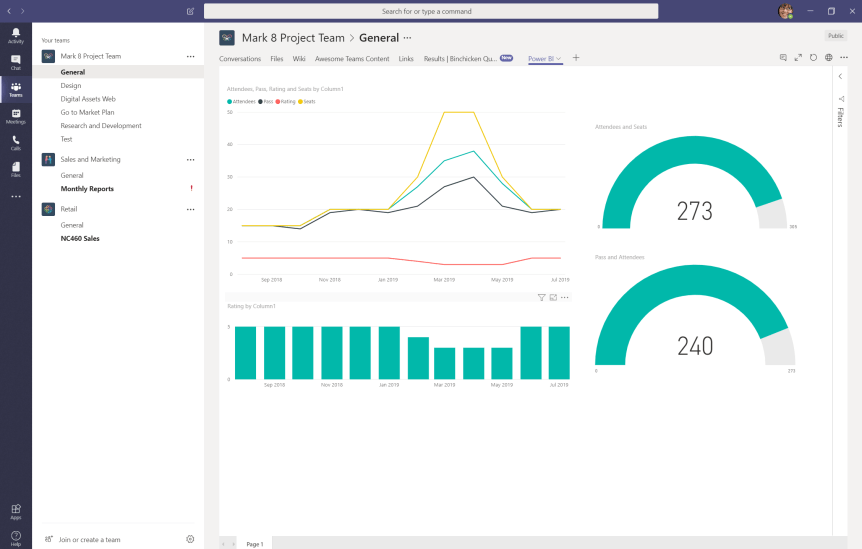Click the new chat compose icon

click(x=190, y=11)
